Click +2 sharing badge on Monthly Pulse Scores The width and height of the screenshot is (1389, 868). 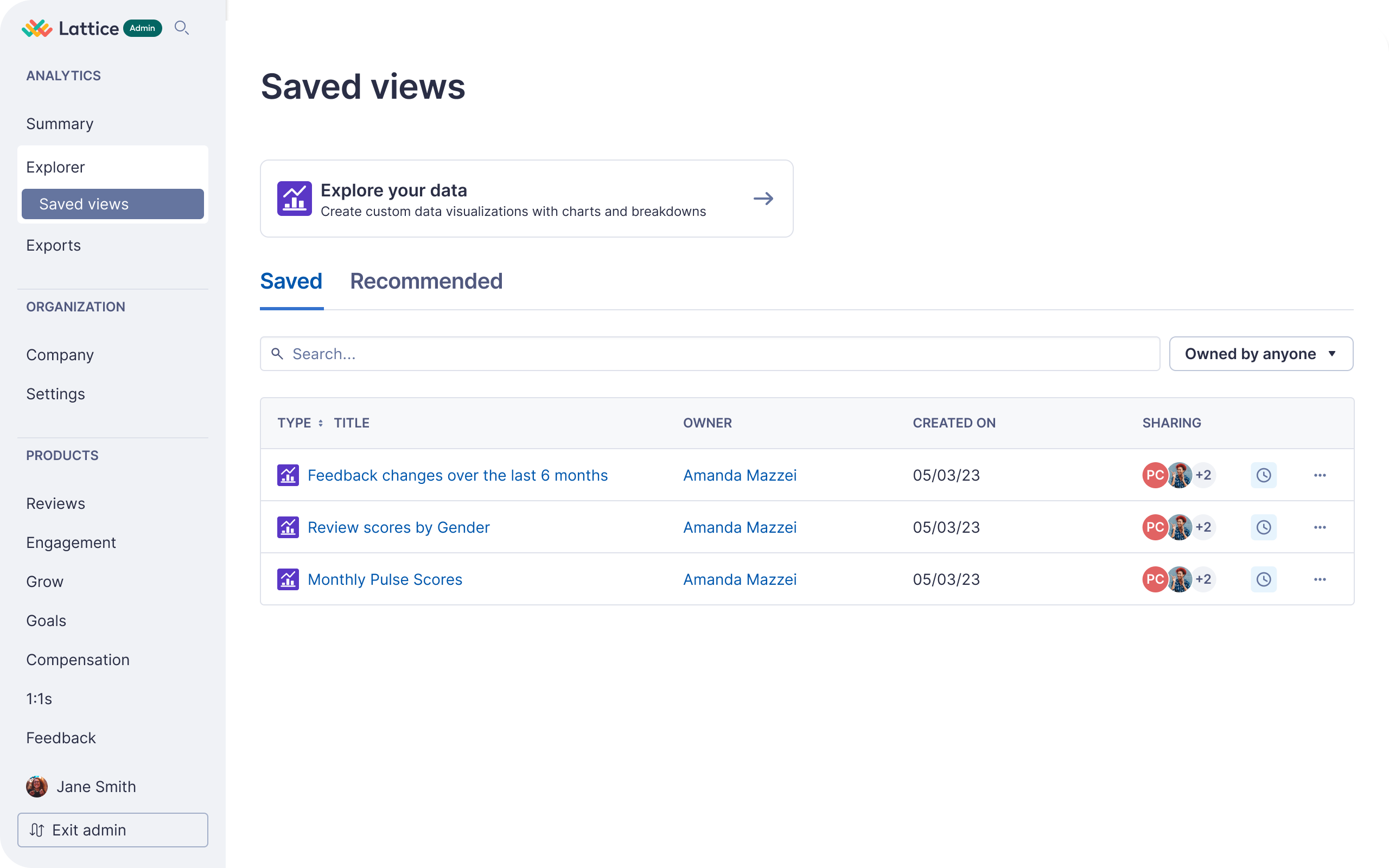[x=1203, y=579]
